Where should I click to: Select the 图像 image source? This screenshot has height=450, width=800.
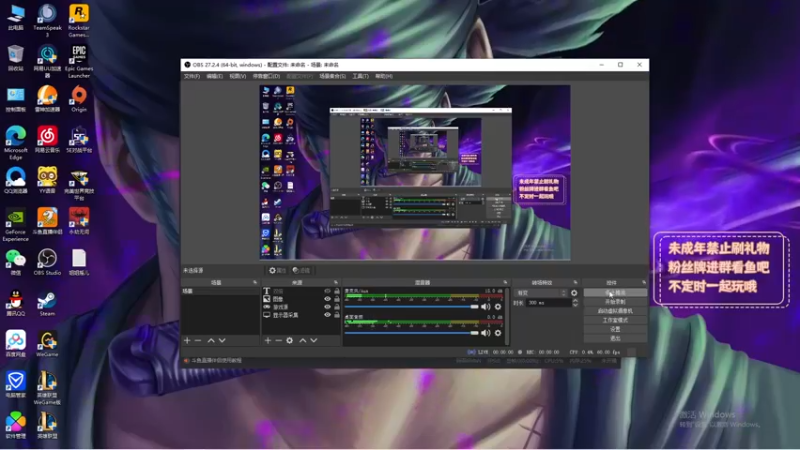point(301,299)
